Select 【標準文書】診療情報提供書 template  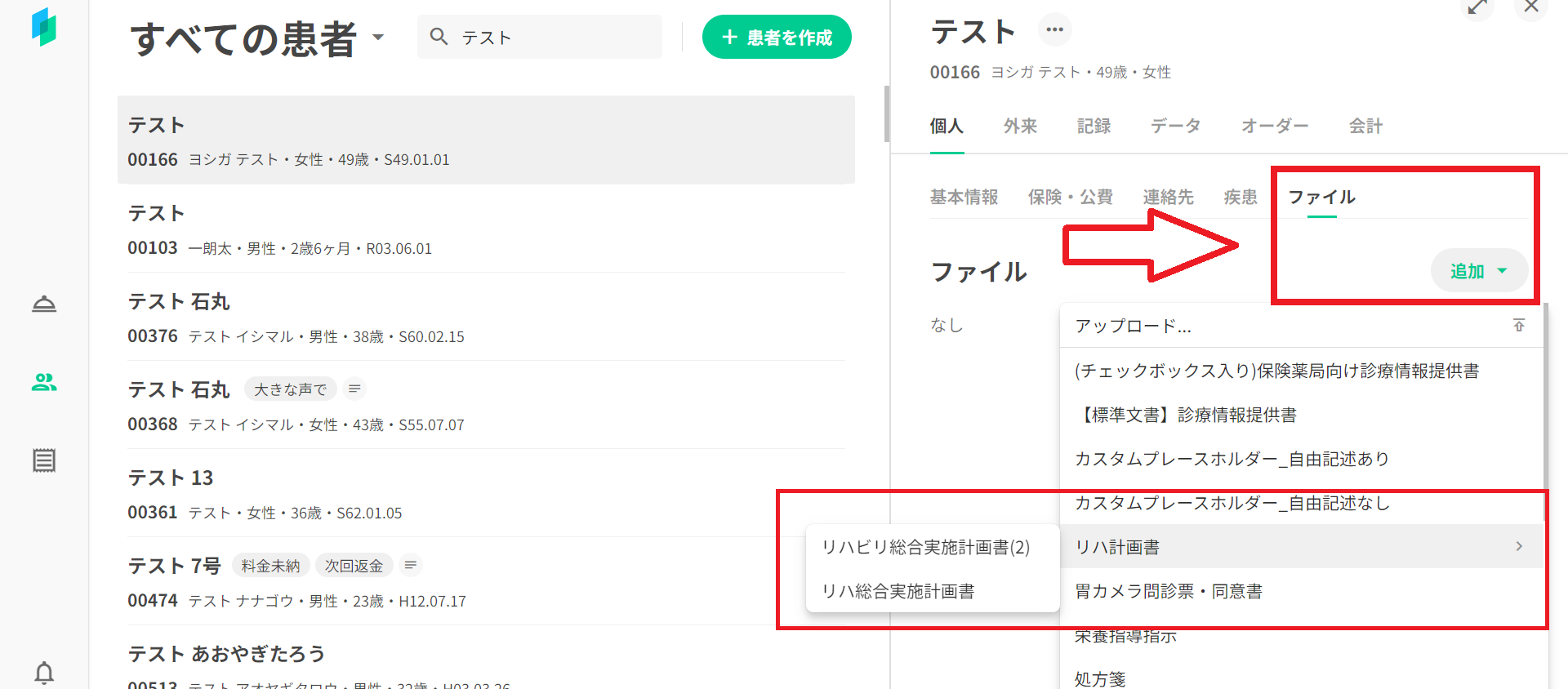click(1302, 415)
